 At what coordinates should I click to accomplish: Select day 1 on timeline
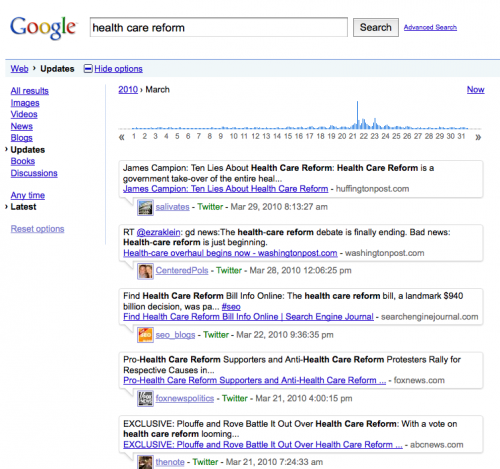134,136
